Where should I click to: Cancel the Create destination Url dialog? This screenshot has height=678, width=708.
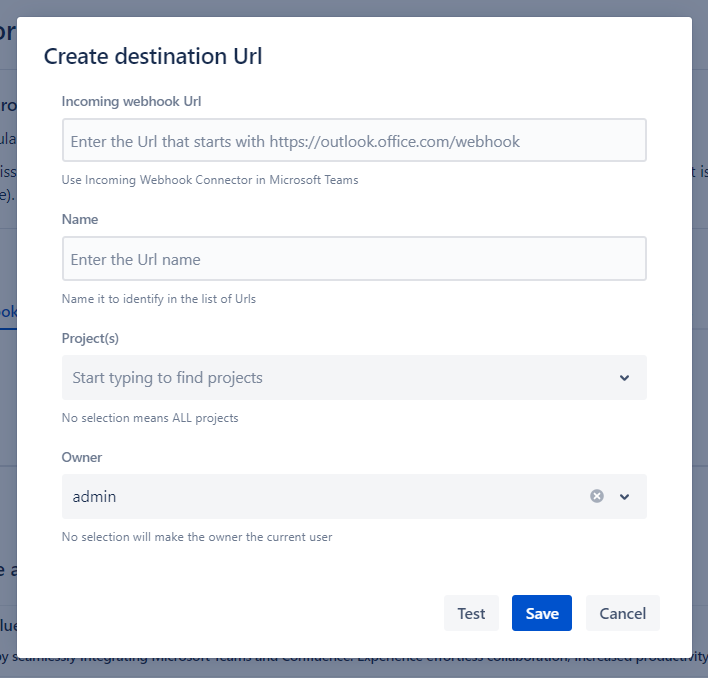(x=622, y=613)
